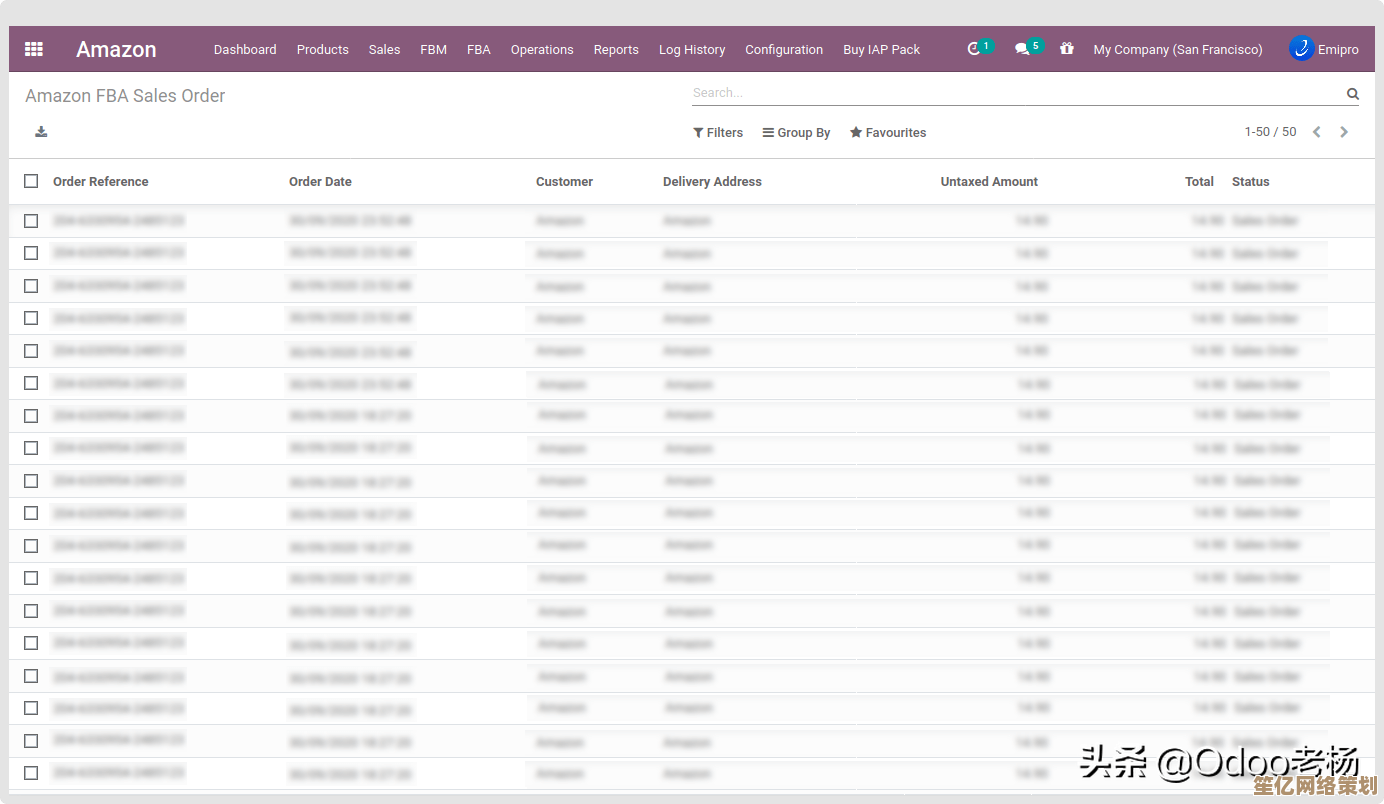Viewport: 1384px width, 804px height.
Task: Open the apps grid menu
Action: coord(34,49)
